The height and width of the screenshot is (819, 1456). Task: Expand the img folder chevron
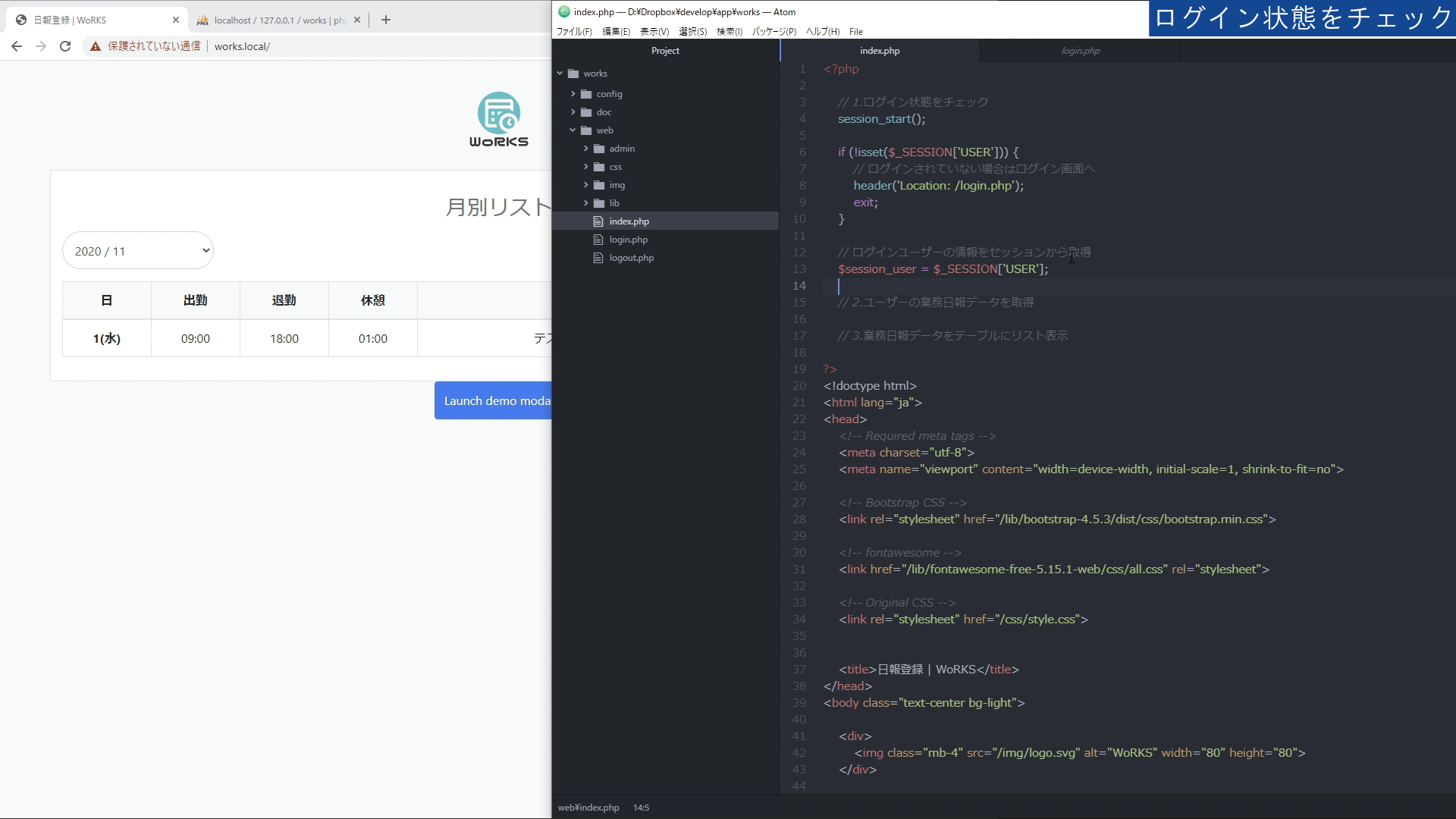(586, 185)
